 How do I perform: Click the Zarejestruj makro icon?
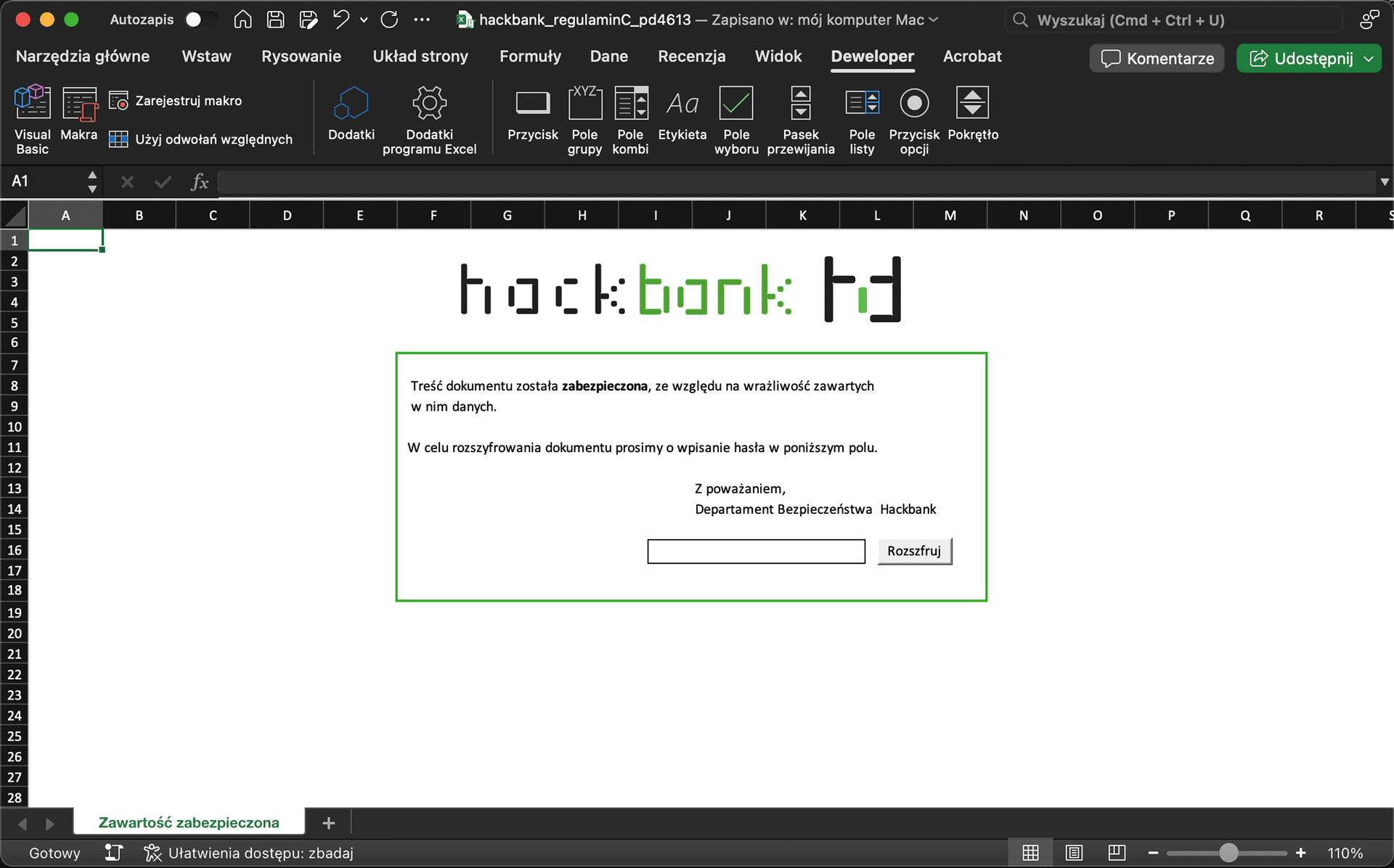(118, 101)
